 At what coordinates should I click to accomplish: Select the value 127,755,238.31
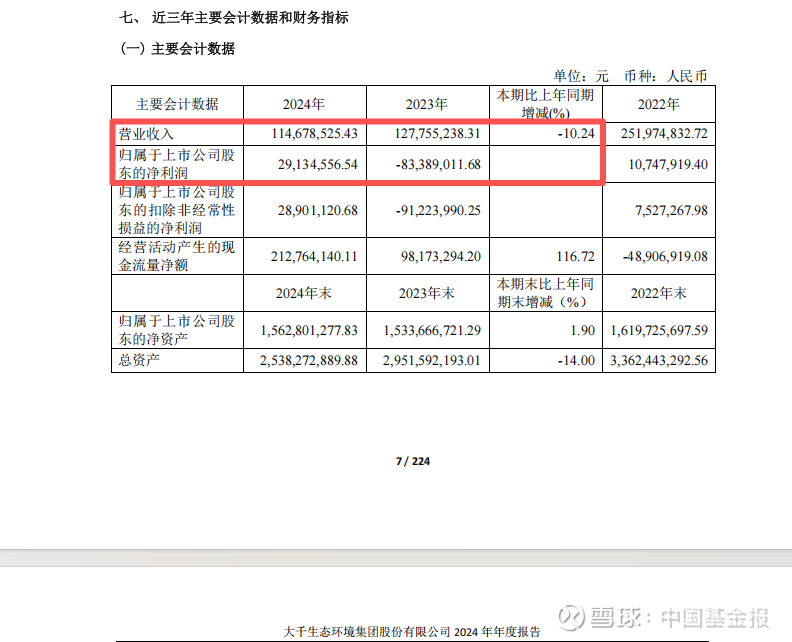pos(437,134)
